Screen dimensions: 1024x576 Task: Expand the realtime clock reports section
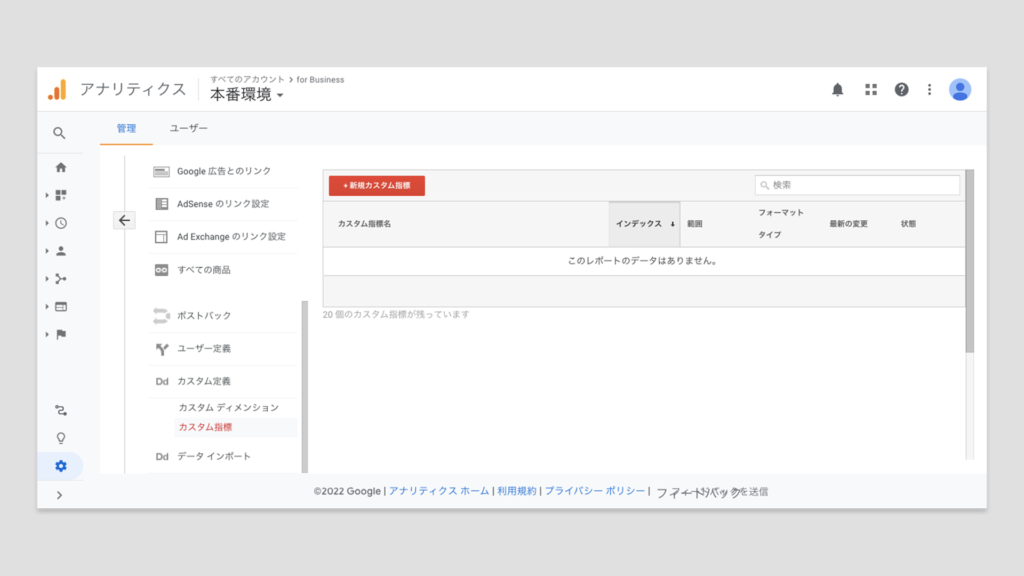(61, 224)
